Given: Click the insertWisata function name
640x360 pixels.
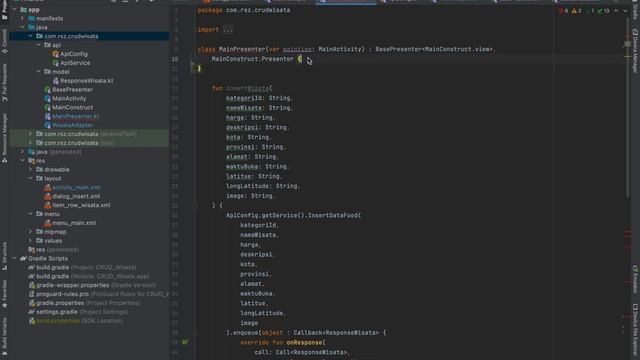Looking at the screenshot, I should [247, 88].
